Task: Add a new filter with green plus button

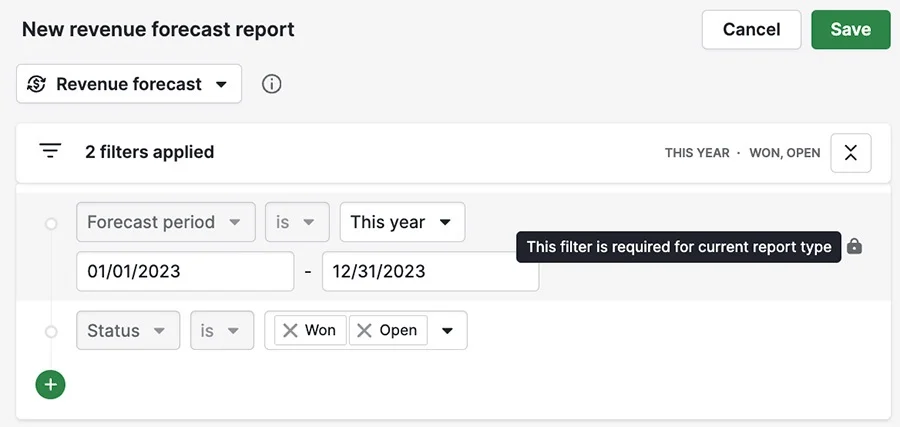Action: [51, 384]
